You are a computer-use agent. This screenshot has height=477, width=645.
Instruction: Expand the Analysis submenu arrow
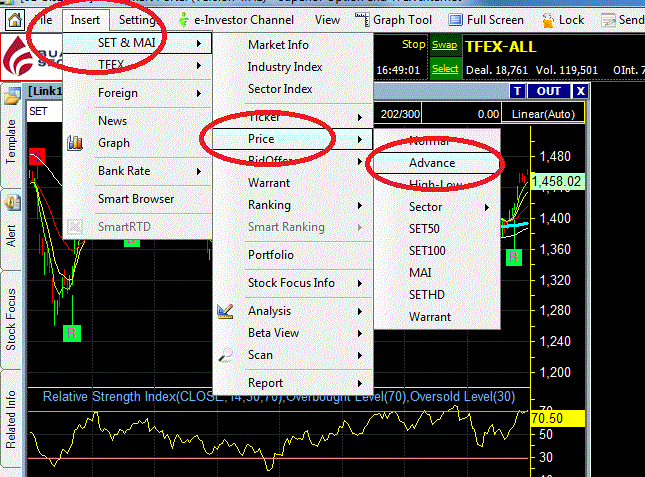coord(360,311)
